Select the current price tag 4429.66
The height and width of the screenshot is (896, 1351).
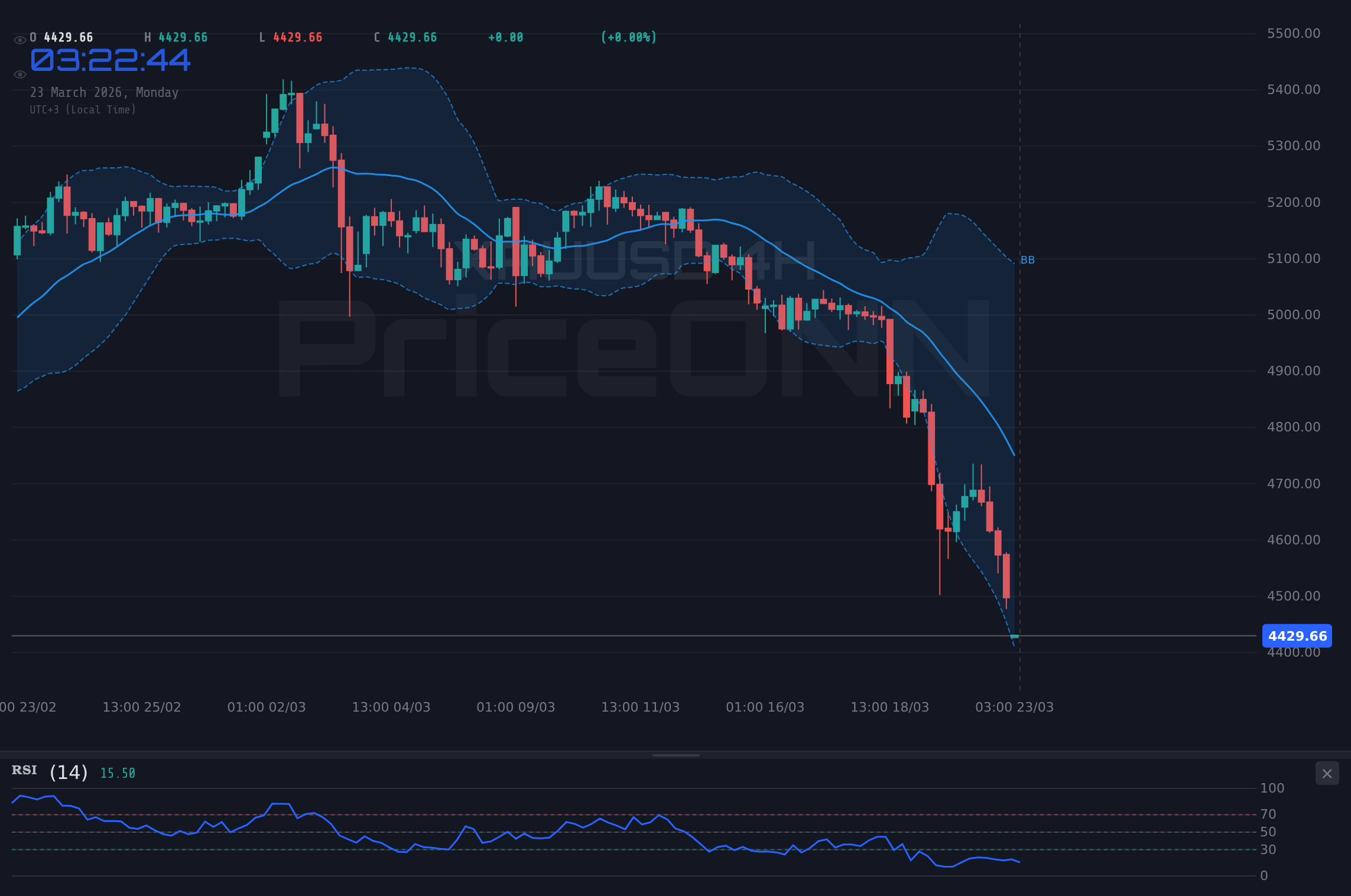[1297, 636]
